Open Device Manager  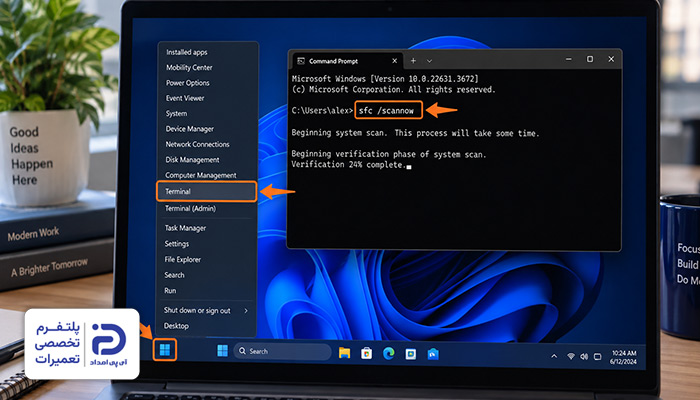pos(189,129)
